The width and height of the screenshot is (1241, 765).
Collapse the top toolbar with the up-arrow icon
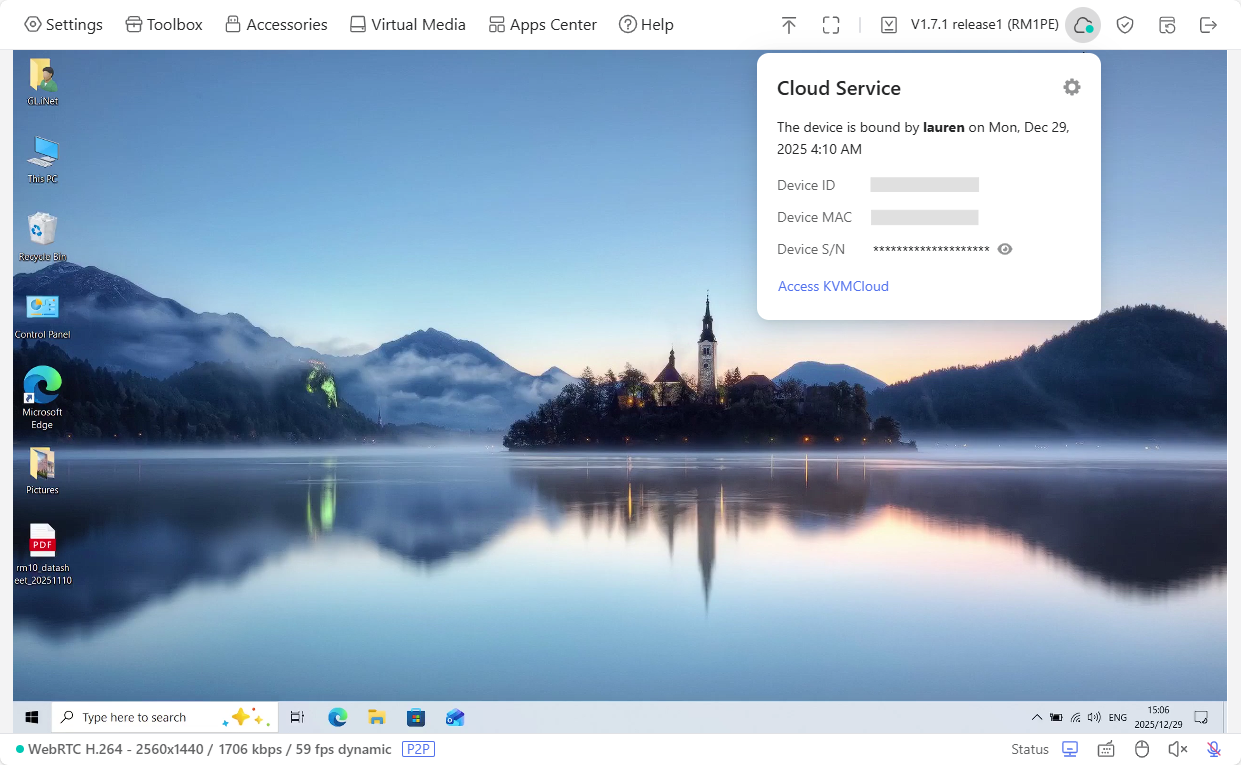coord(789,25)
